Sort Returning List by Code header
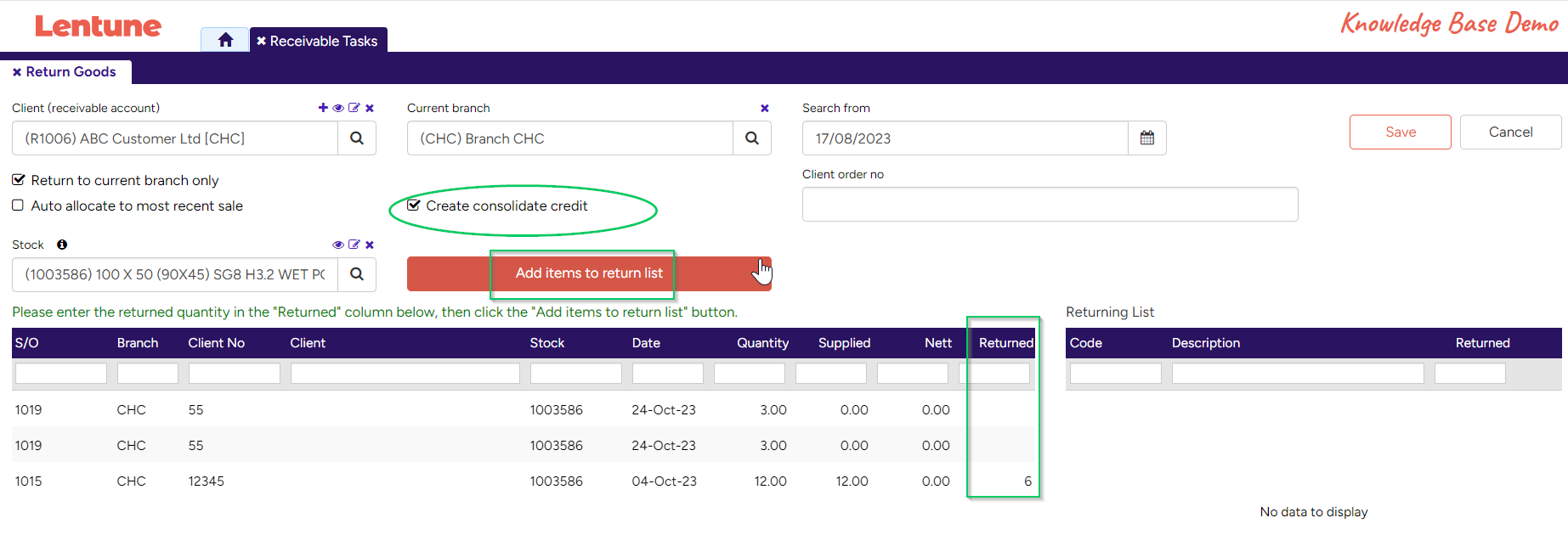This screenshot has width=1568, height=546. tap(1086, 343)
